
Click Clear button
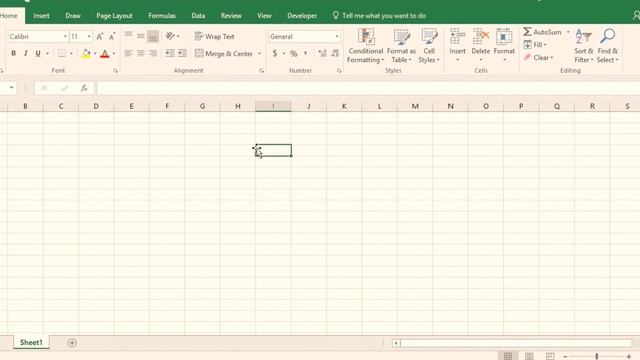tap(538, 58)
